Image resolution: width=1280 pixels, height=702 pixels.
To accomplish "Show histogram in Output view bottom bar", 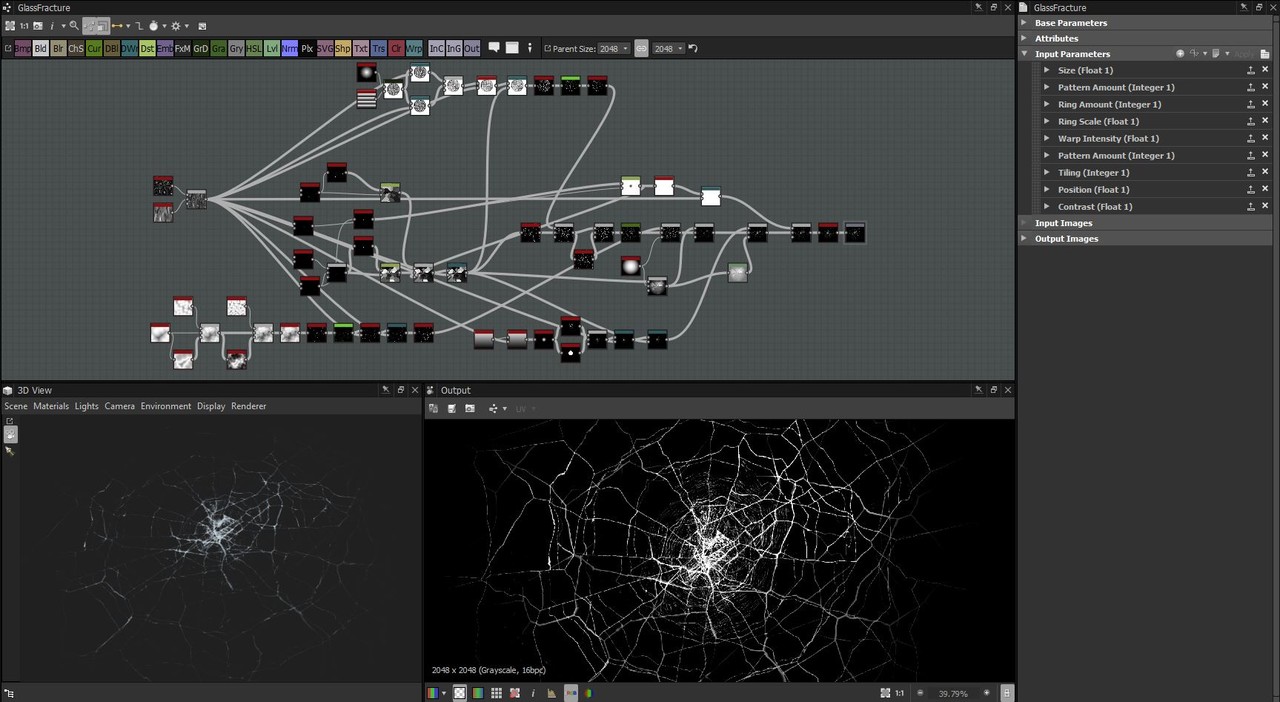I will click(x=552, y=693).
